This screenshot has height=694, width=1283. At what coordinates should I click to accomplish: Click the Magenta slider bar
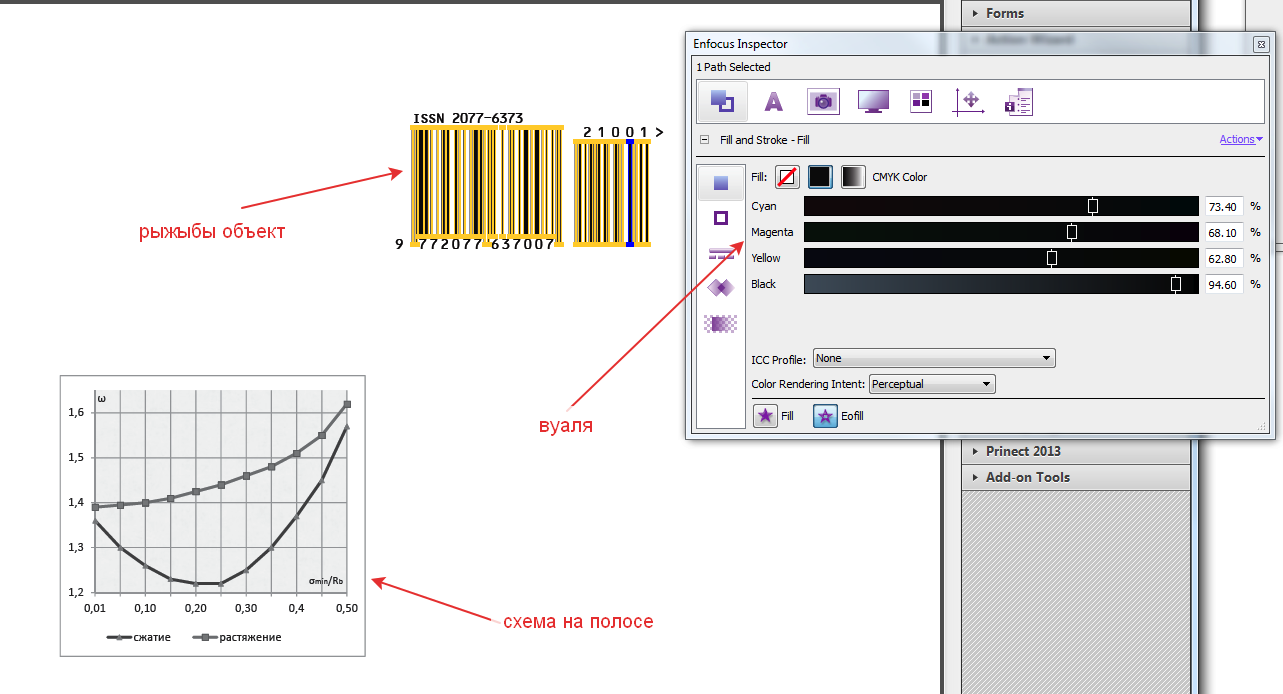(x=1001, y=232)
